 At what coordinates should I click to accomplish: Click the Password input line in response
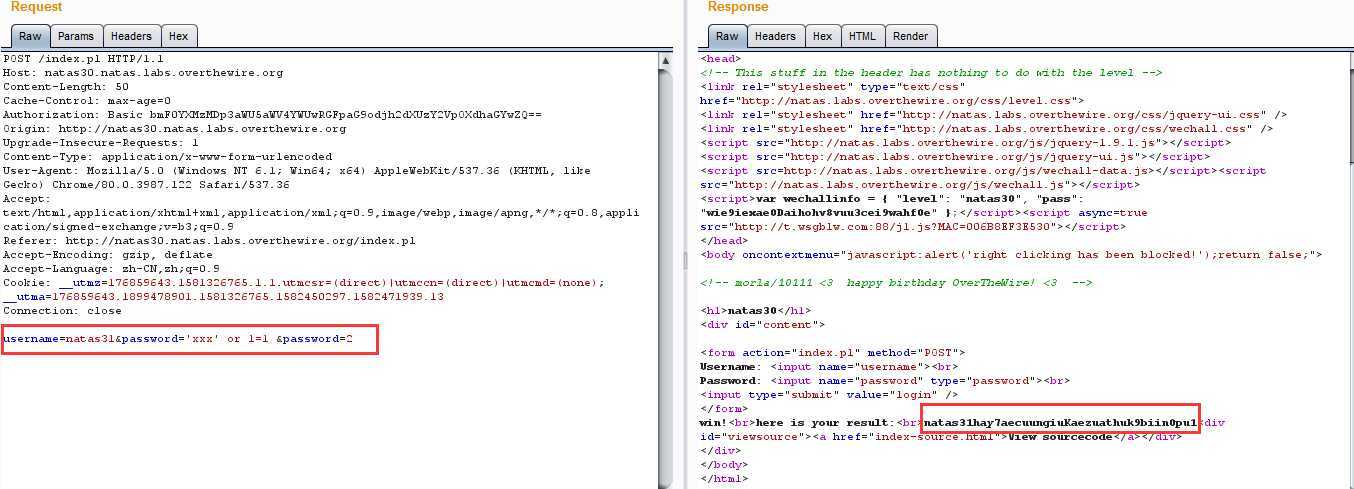[x=885, y=381]
